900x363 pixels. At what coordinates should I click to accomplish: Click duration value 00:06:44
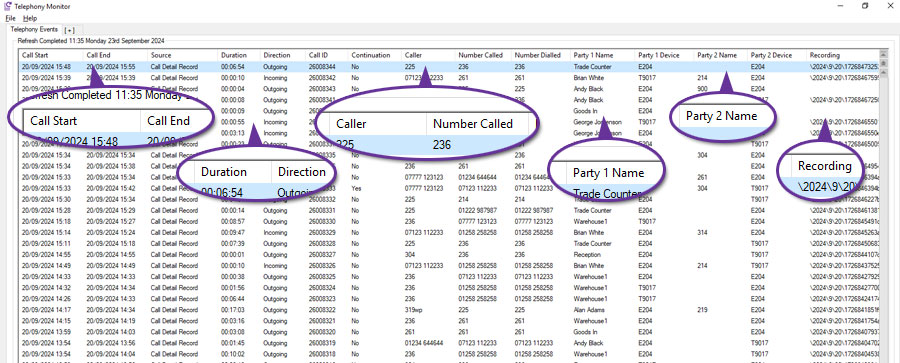click(x=232, y=299)
